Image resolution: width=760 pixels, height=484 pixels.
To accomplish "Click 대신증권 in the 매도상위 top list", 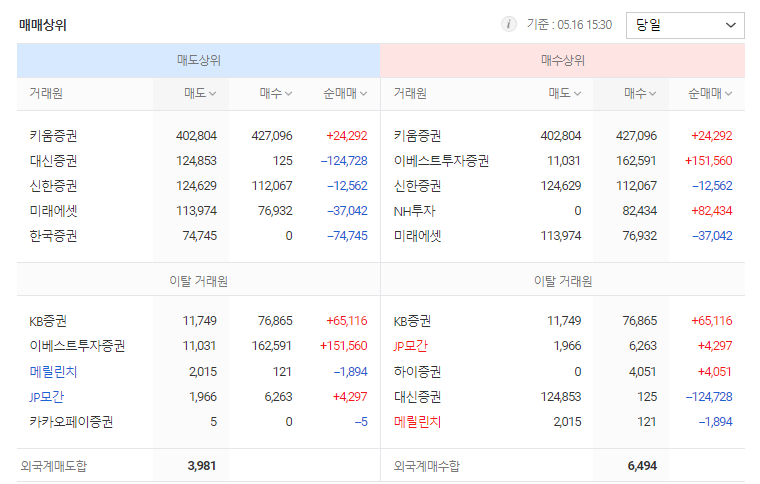I will pyautogui.click(x=53, y=161).
